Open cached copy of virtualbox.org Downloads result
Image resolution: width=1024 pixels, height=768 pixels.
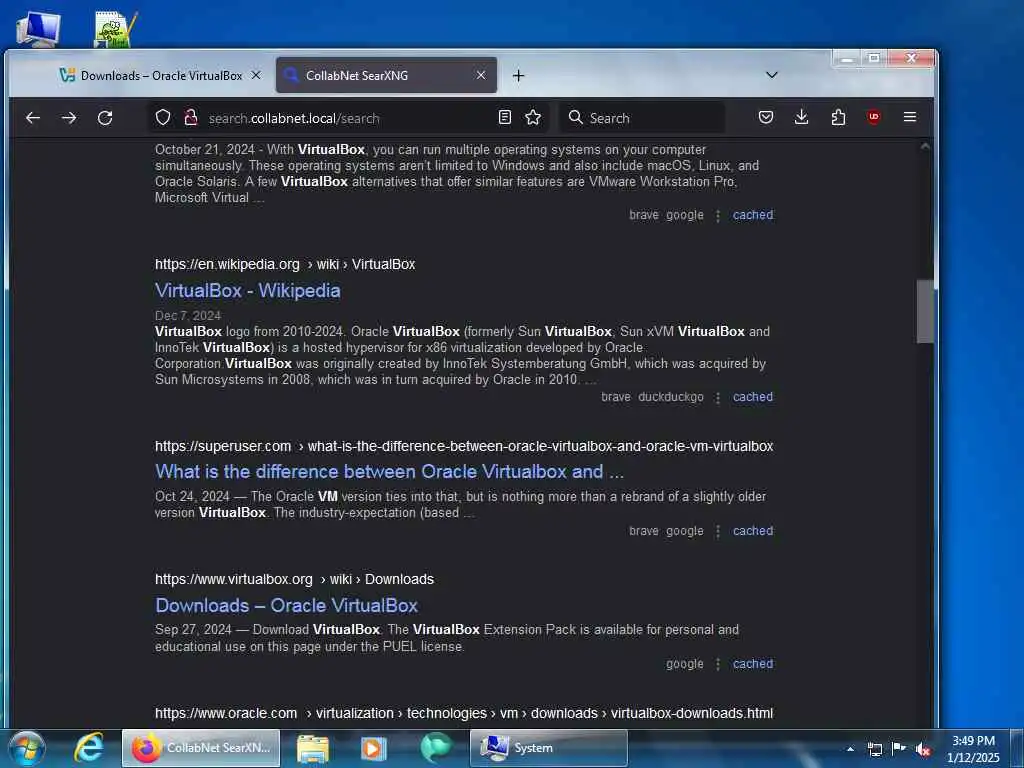click(x=752, y=664)
